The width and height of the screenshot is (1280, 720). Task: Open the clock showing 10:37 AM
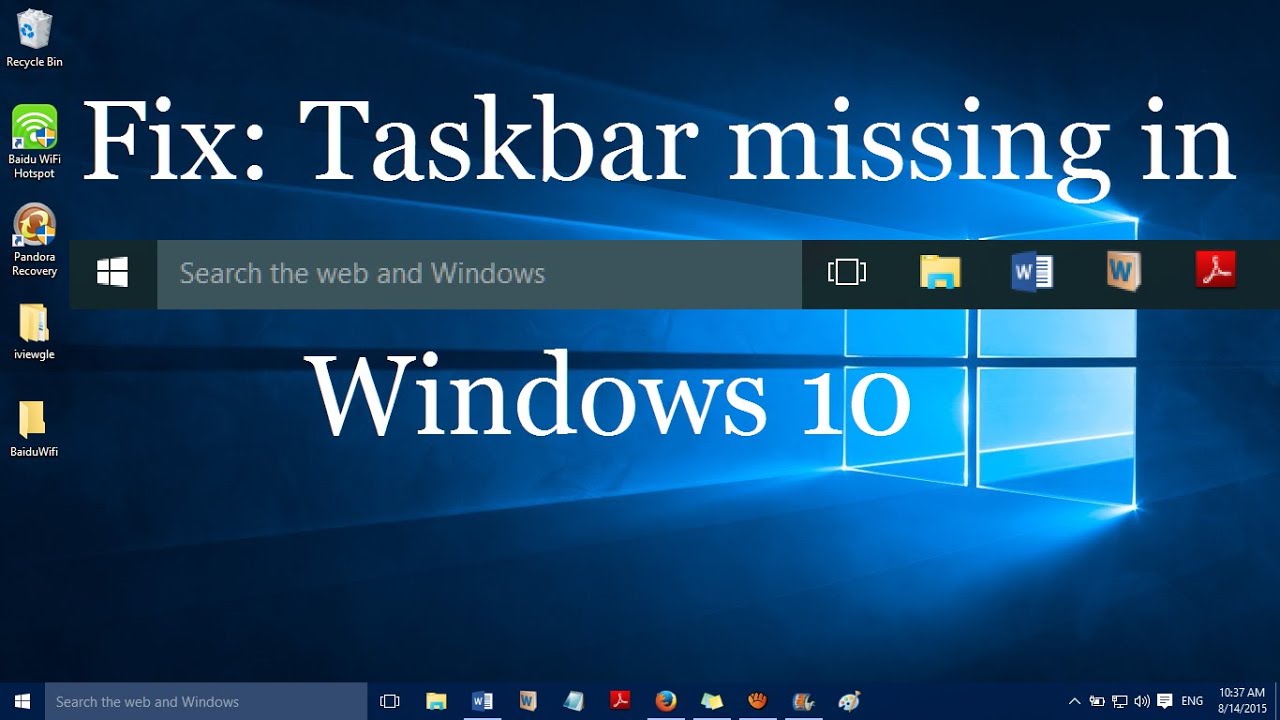[1243, 700]
